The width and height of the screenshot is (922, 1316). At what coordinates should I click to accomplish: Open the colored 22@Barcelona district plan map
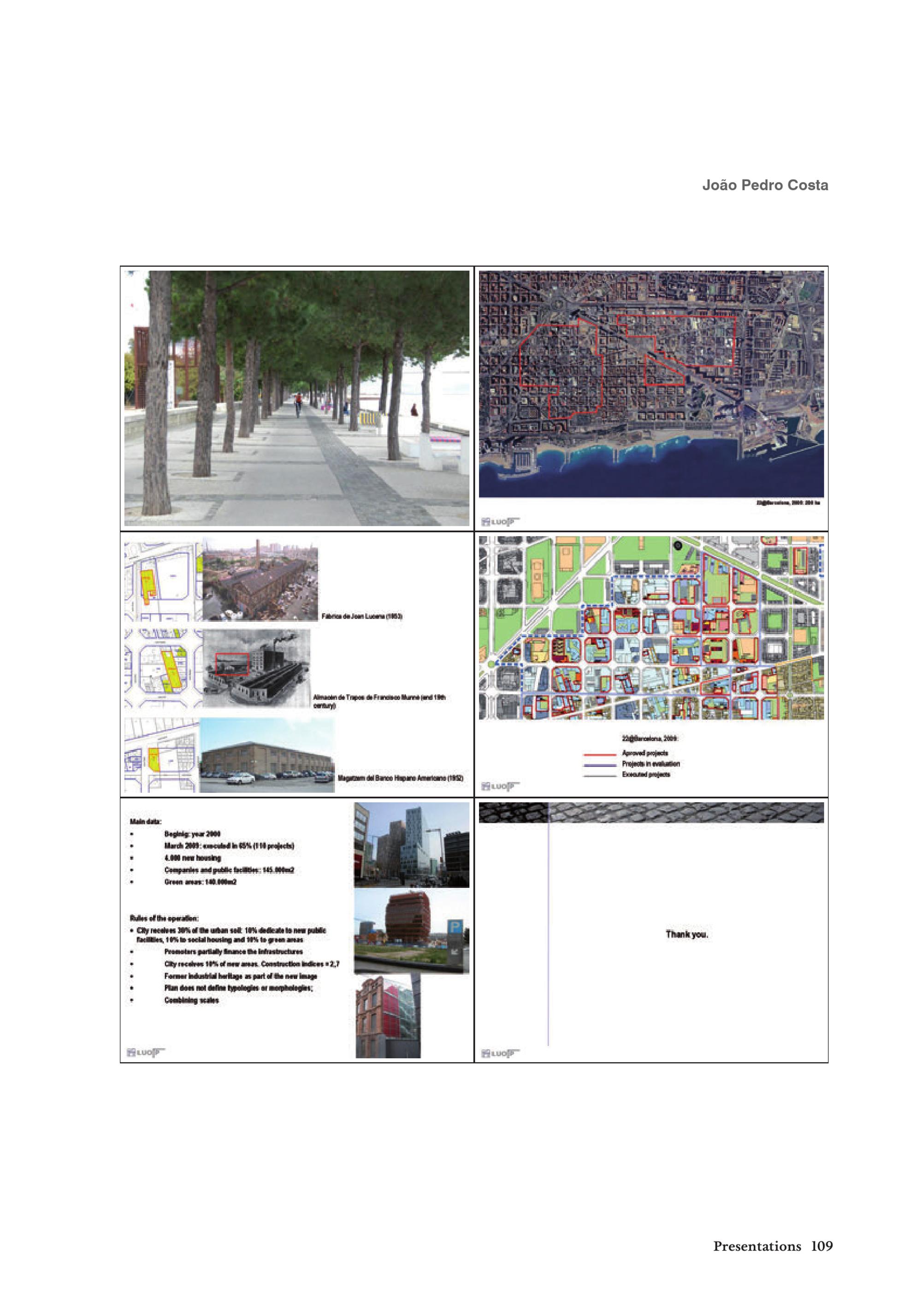click(651, 628)
